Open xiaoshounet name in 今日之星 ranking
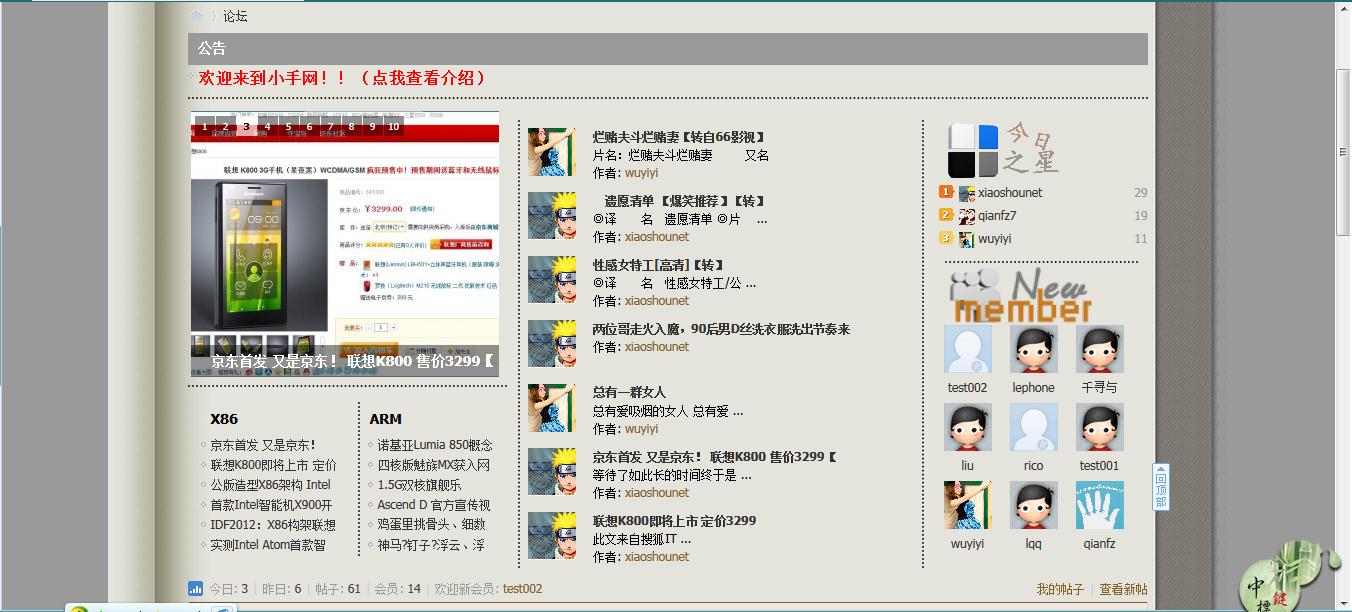This screenshot has width=1352, height=612. [x=1010, y=193]
